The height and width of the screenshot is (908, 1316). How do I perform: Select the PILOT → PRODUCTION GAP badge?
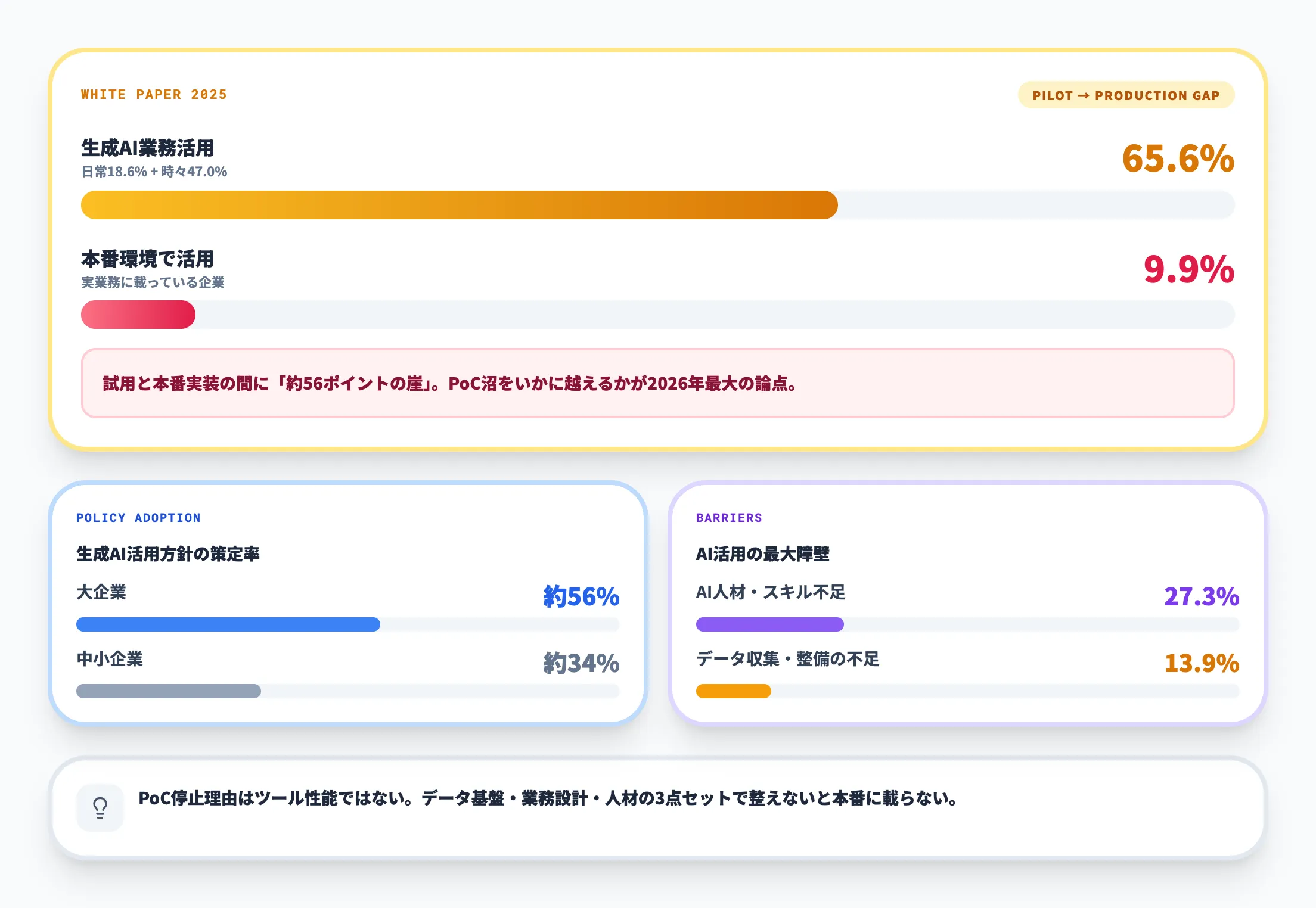click(x=1125, y=94)
